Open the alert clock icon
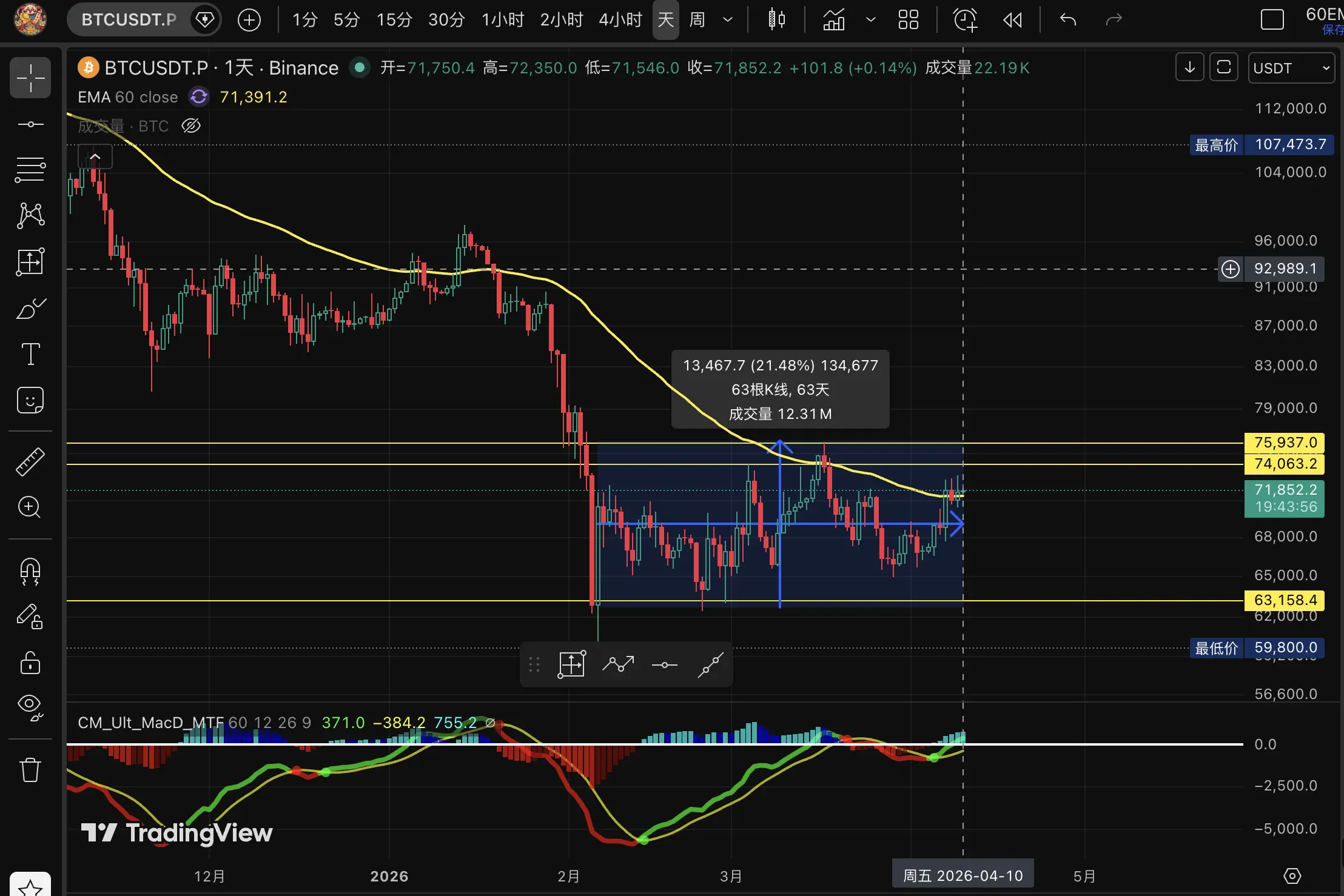Screen dimensions: 1344x896 pos(965,20)
